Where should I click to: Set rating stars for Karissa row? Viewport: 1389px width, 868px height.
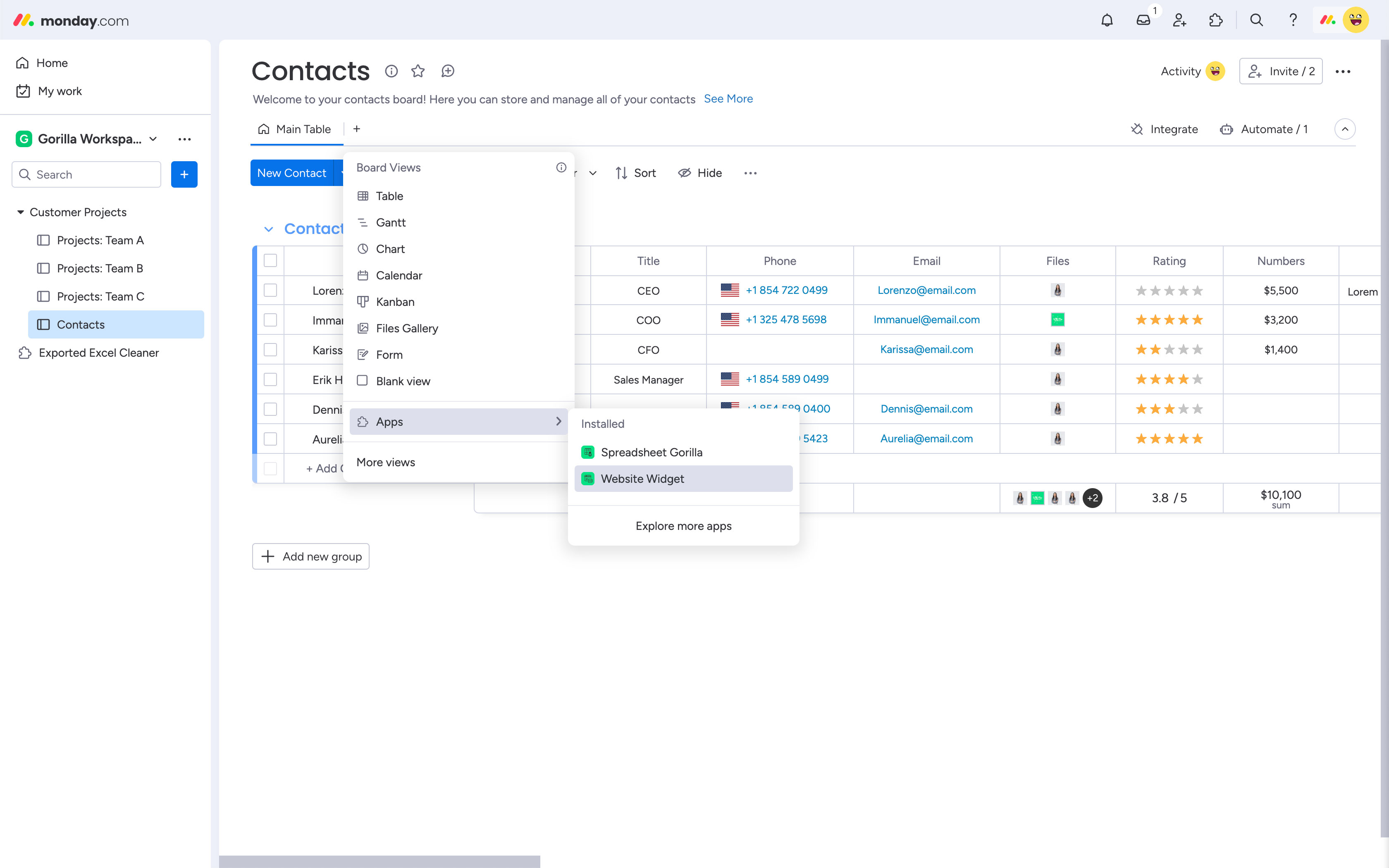click(1169, 350)
